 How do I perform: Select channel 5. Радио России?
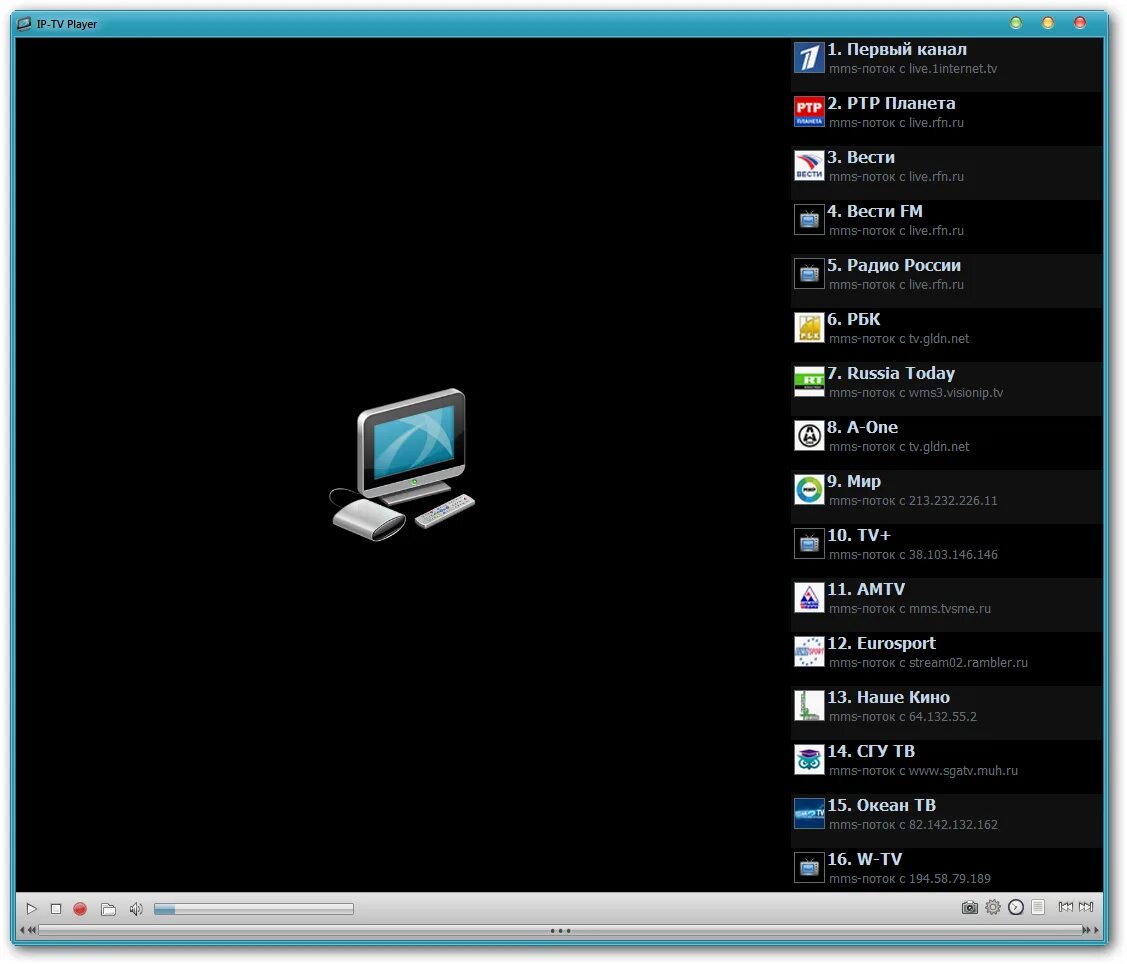point(947,280)
